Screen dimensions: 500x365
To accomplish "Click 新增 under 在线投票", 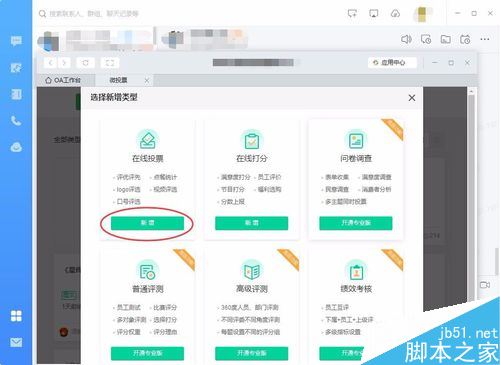I will point(147,223).
